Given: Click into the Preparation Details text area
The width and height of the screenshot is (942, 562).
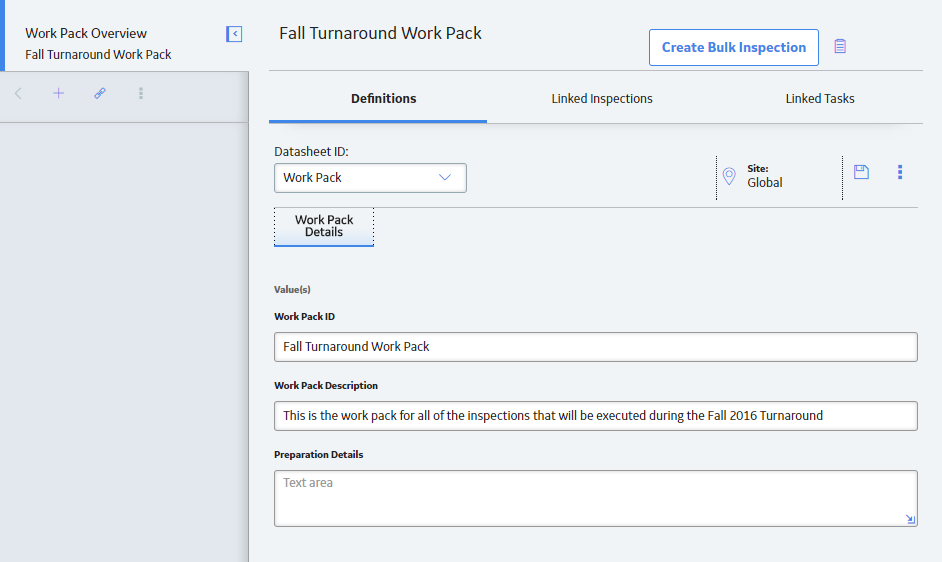Looking at the screenshot, I should (x=595, y=498).
